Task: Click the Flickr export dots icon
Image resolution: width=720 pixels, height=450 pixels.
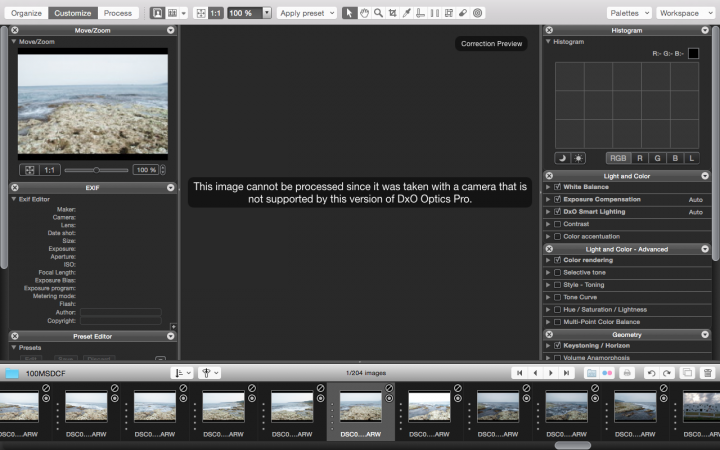Action: pos(607,373)
